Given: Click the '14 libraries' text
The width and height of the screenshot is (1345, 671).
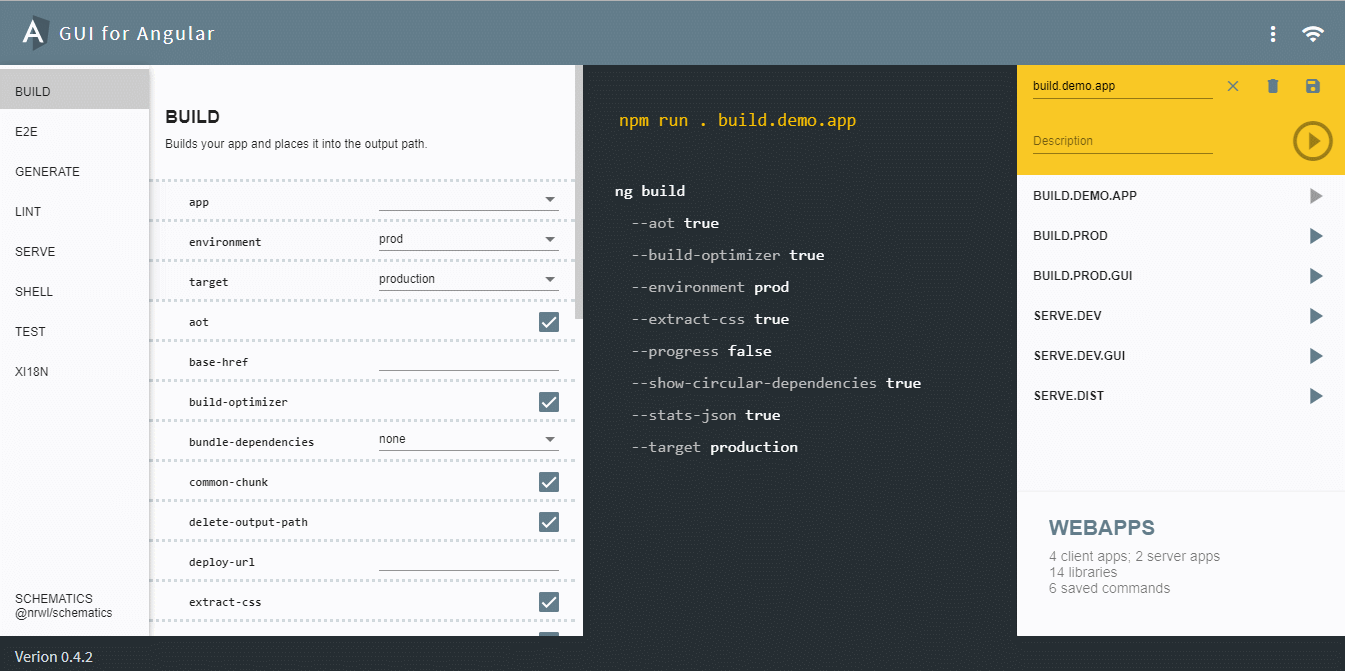Looking at the screenshot, I should (1083, 572).
